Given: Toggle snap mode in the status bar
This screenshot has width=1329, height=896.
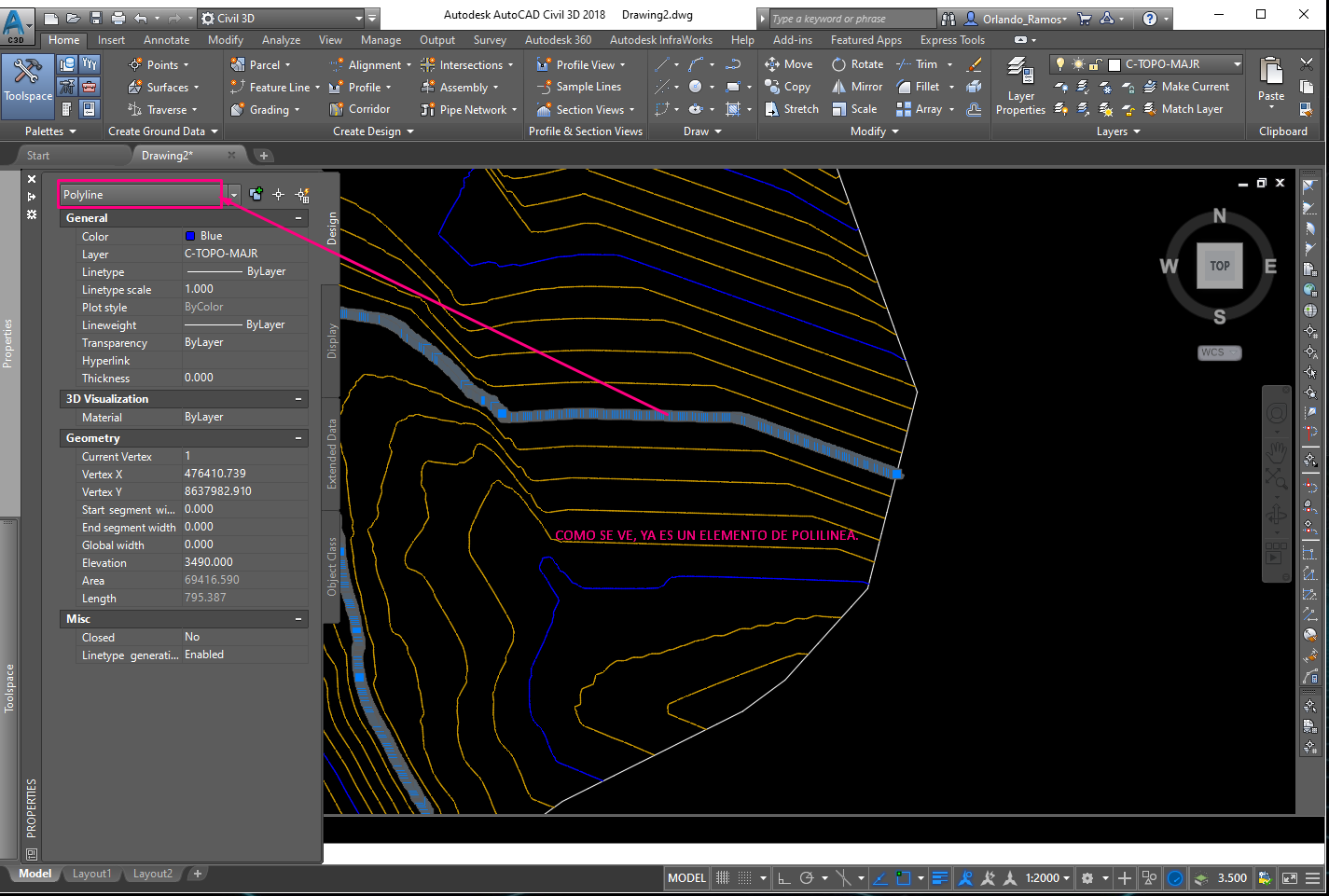Looking at the screenshot, I should pos(721,877).
